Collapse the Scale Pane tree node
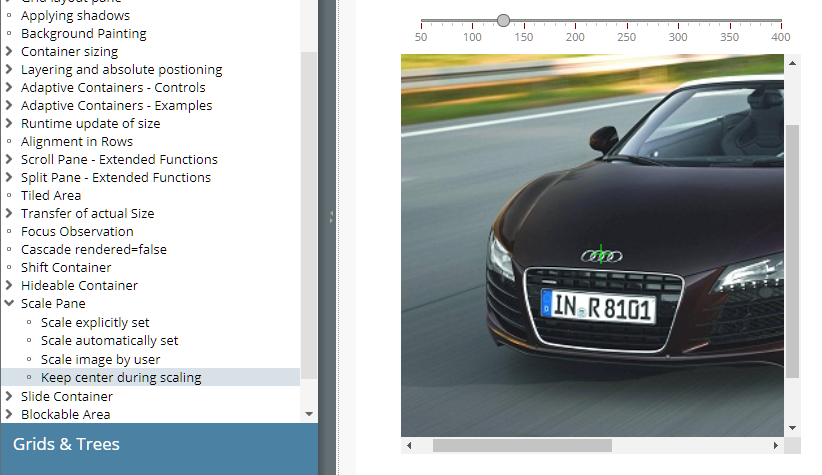 click(9, 304)
